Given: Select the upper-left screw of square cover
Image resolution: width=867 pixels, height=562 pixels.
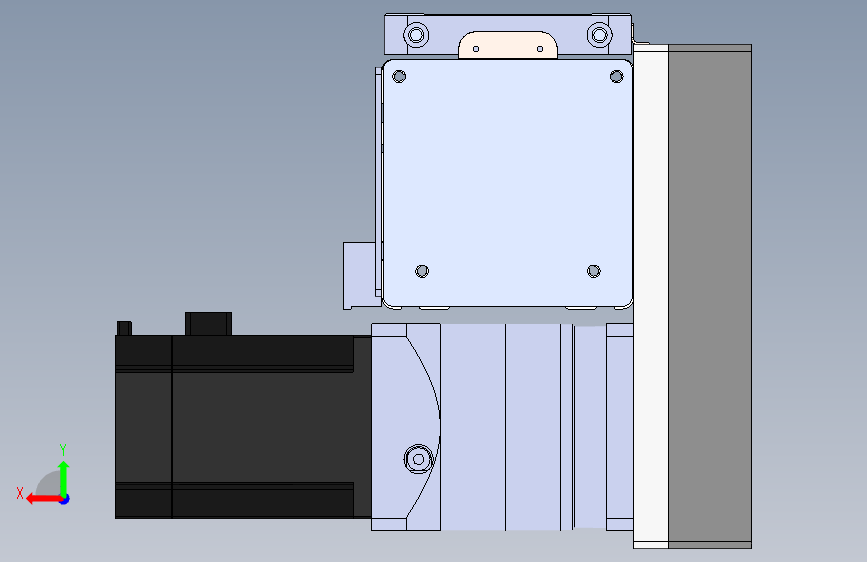Looking at the screenshot, I should [x=399, y=76].
